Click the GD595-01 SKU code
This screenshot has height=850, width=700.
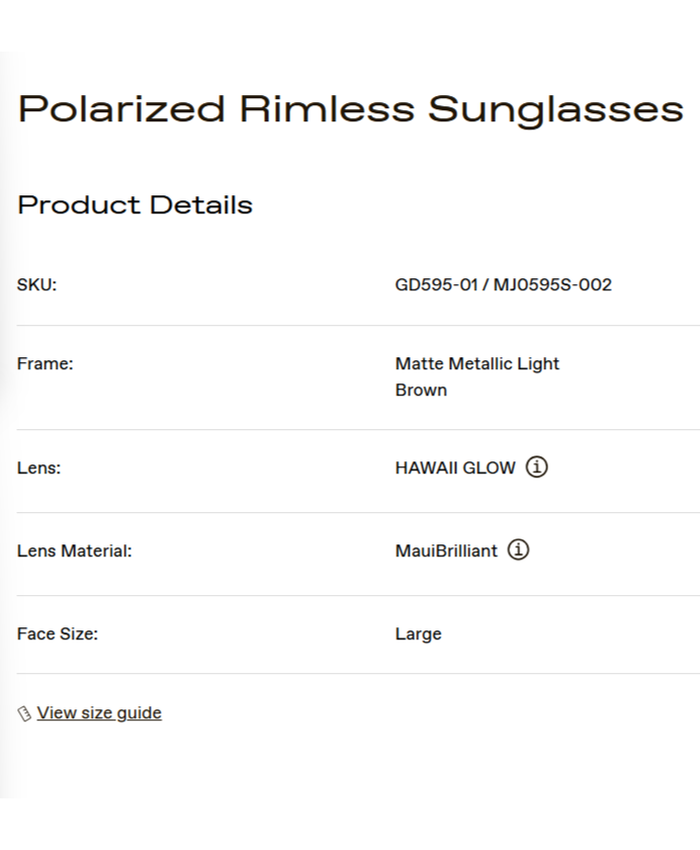click(x=434, y=285)
